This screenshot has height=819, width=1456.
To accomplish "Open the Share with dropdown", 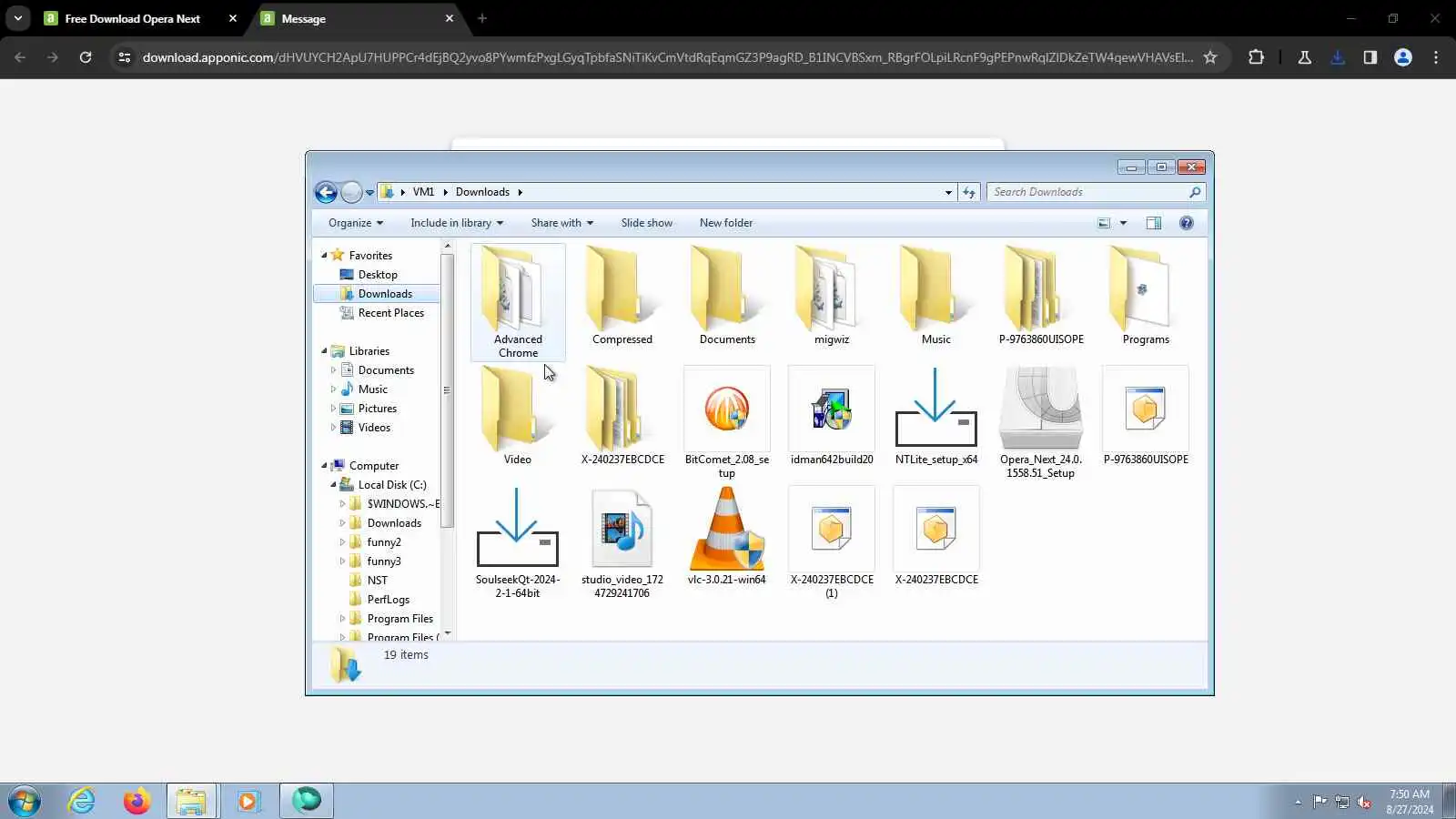I will (x=561, y=223).
